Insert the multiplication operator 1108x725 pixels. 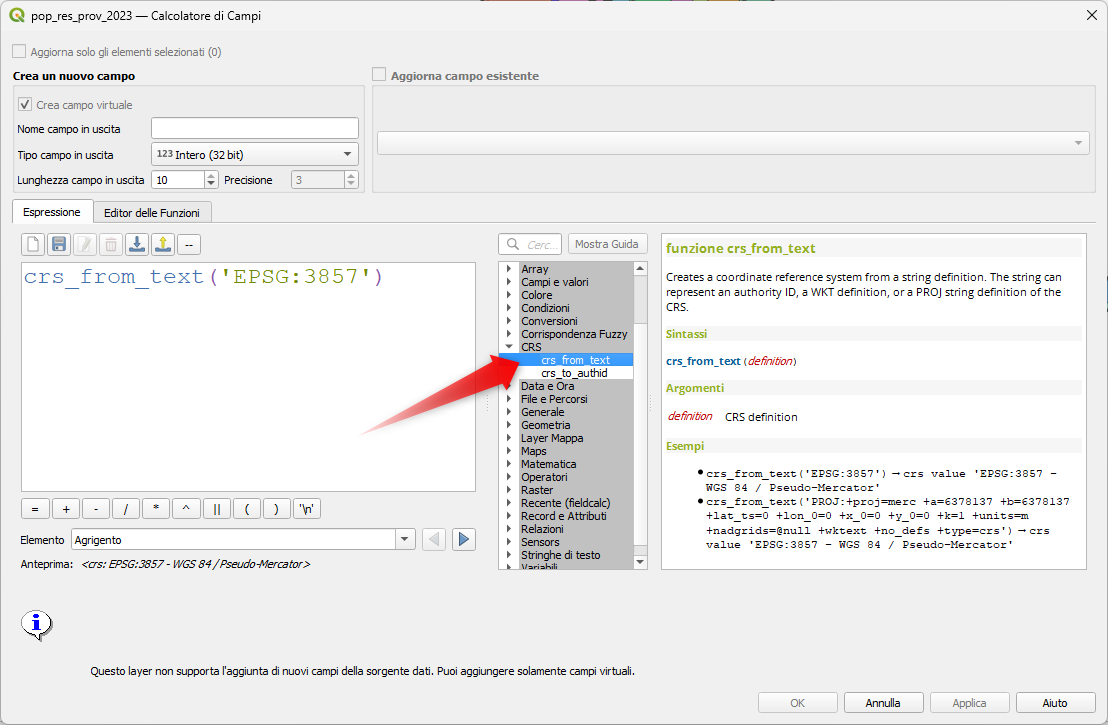point(156,509)
